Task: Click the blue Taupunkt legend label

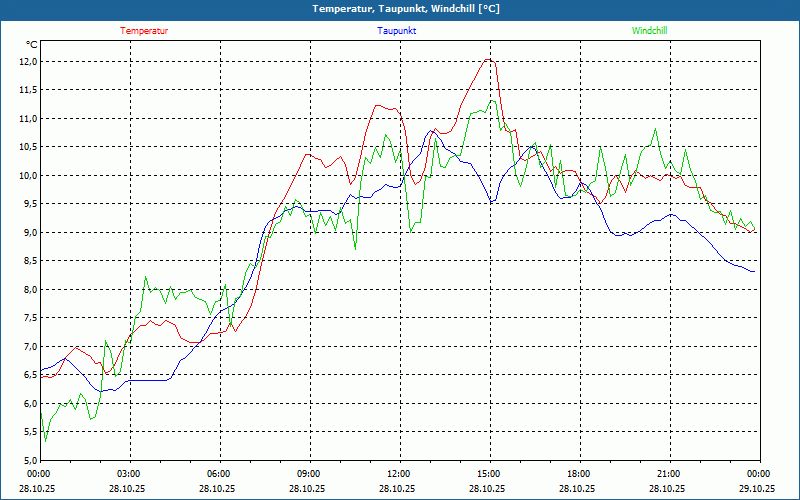Action: pos(397,31)
